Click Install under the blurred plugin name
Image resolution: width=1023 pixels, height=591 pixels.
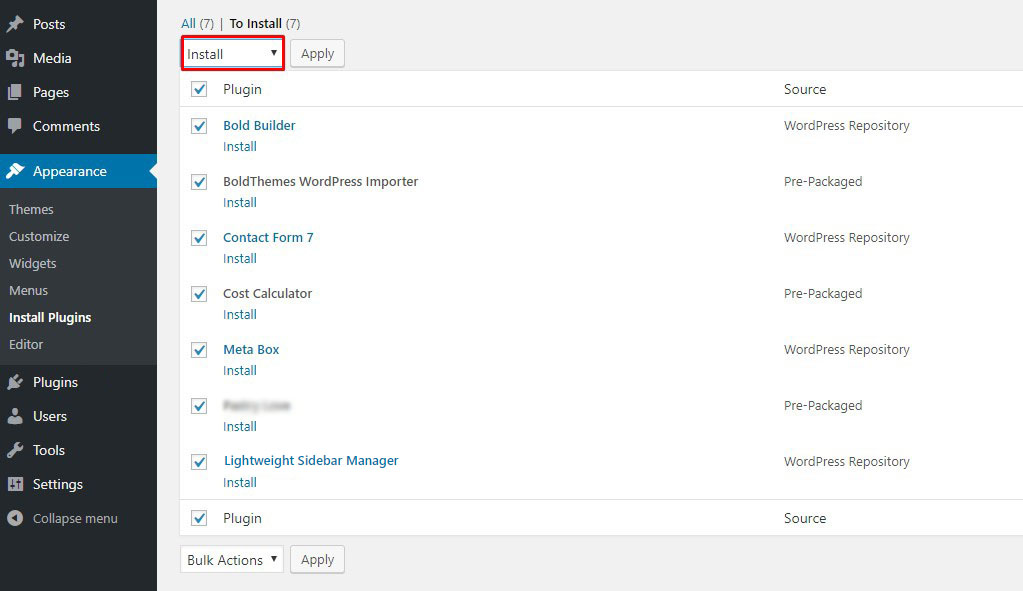pos(240,427)
